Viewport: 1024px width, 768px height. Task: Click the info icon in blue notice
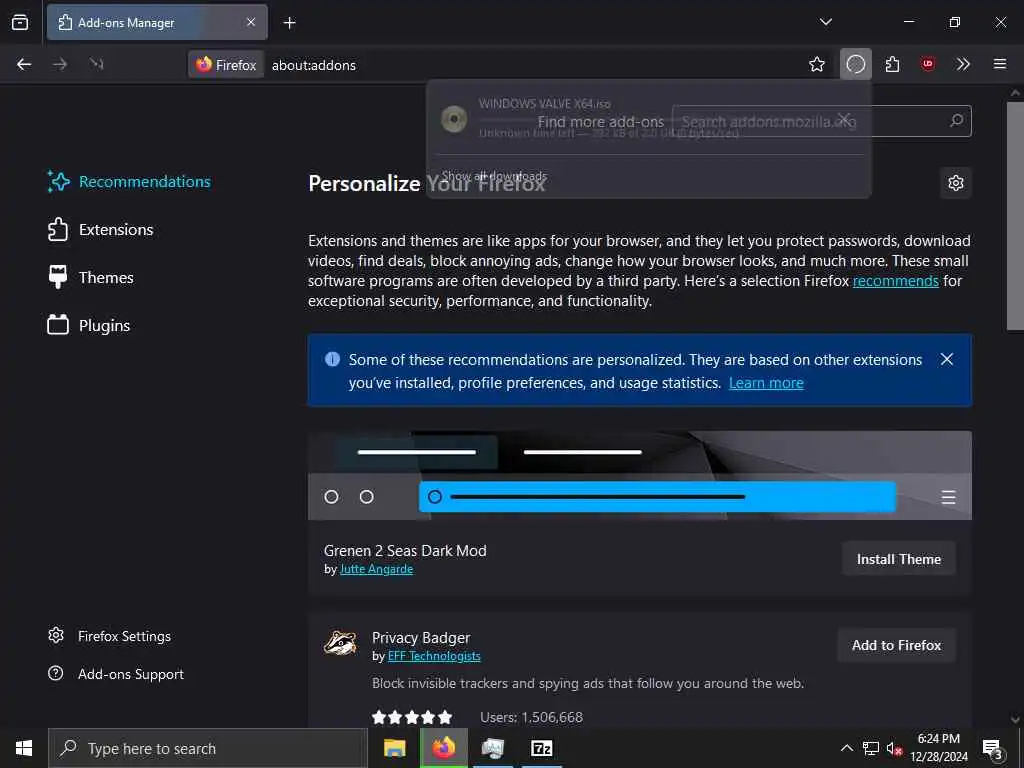pos(332,359)
